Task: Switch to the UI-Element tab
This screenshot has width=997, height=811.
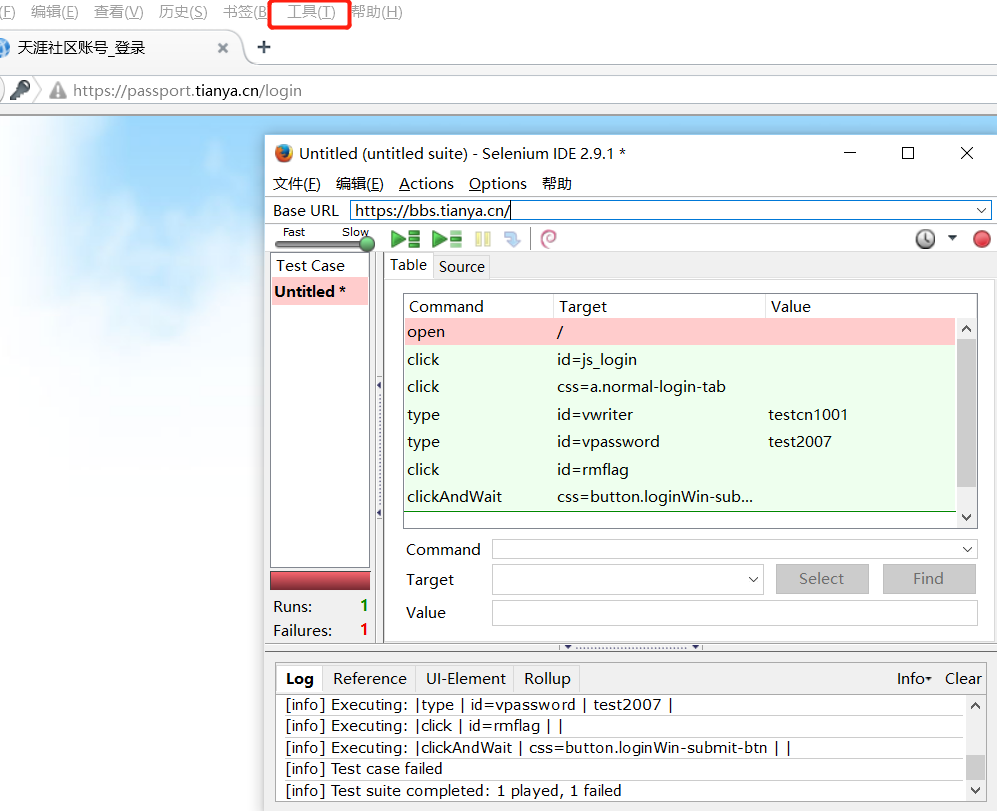Action: coord(465,679)
